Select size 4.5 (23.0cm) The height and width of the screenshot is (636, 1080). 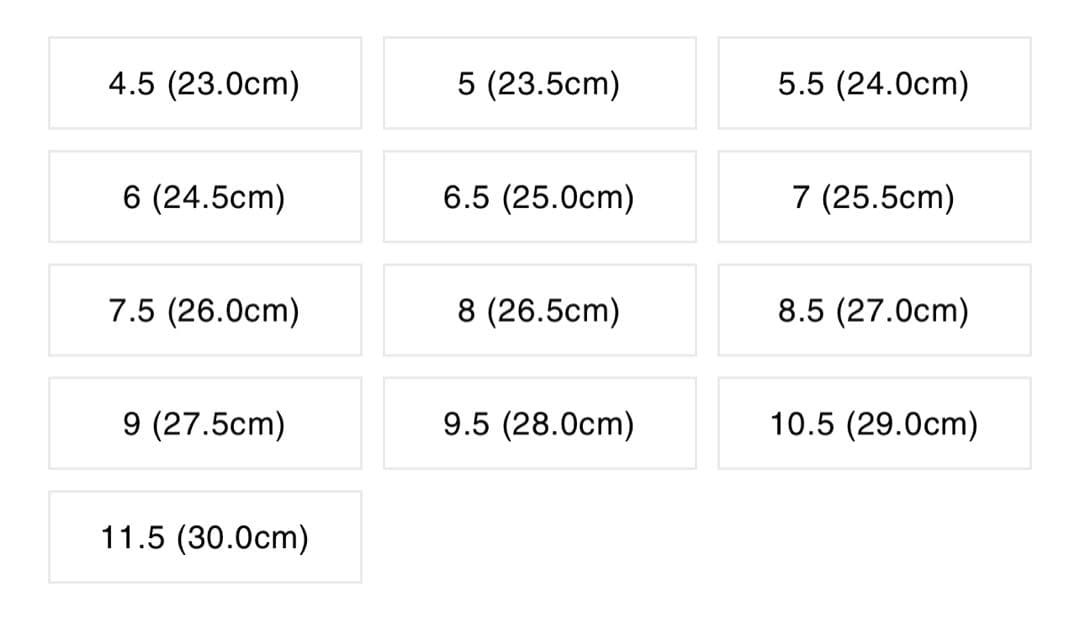pos(204,84)
